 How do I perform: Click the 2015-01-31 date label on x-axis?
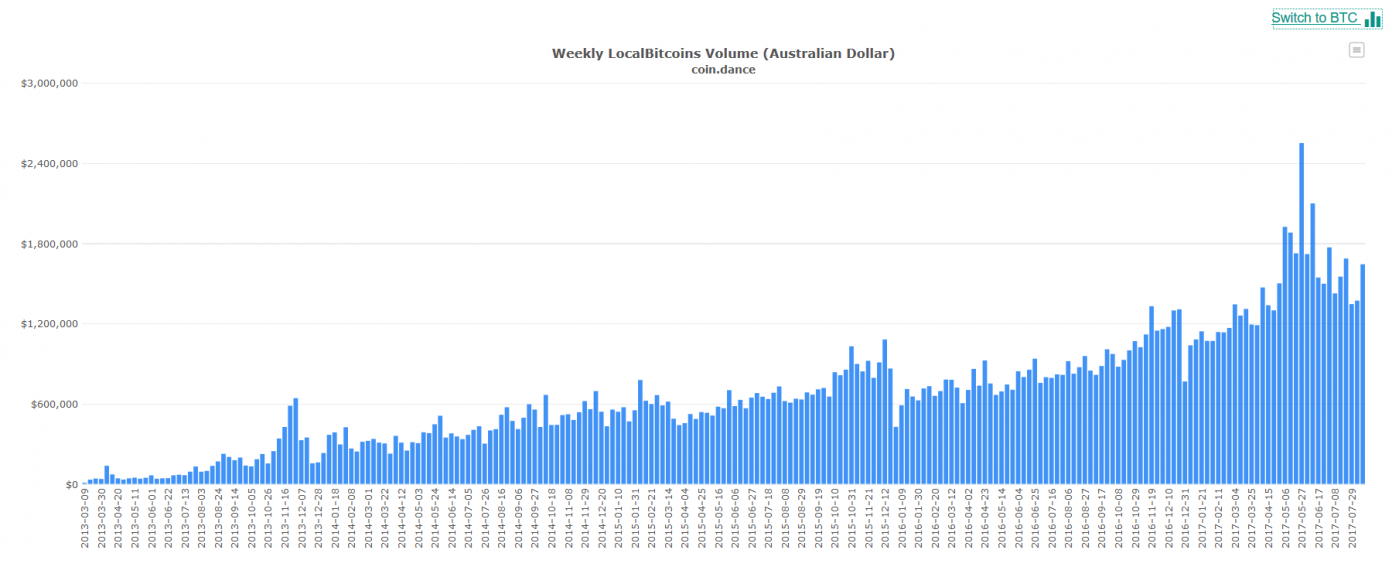point(635,518)
